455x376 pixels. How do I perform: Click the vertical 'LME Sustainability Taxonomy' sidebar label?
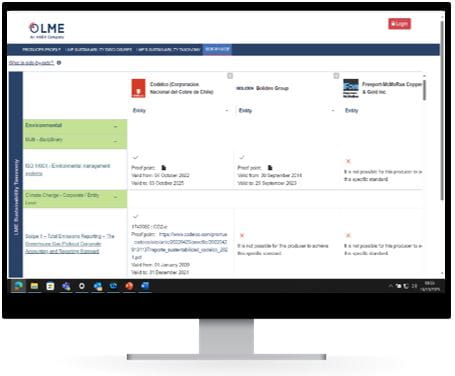pos(16,197)
